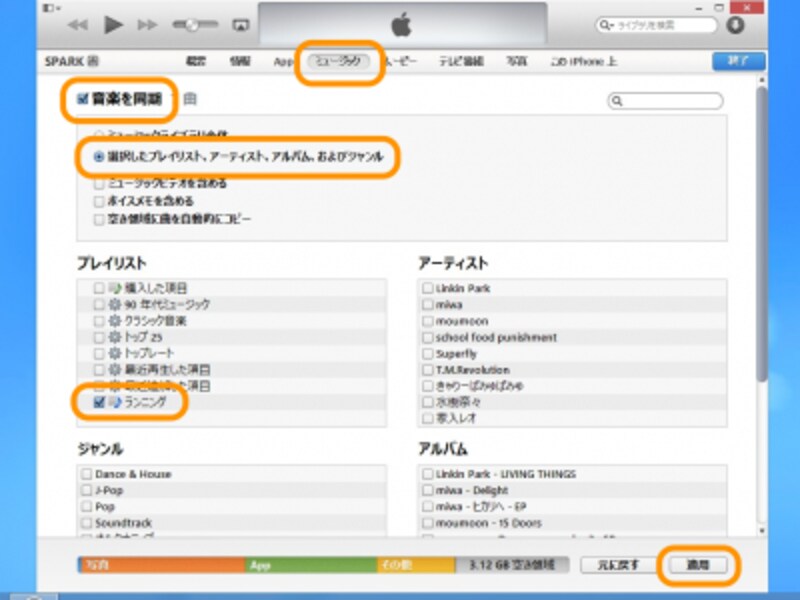Check the Dance & House genre checkbox
This screenshot has height=600, width=800.
tap(87, 474)
